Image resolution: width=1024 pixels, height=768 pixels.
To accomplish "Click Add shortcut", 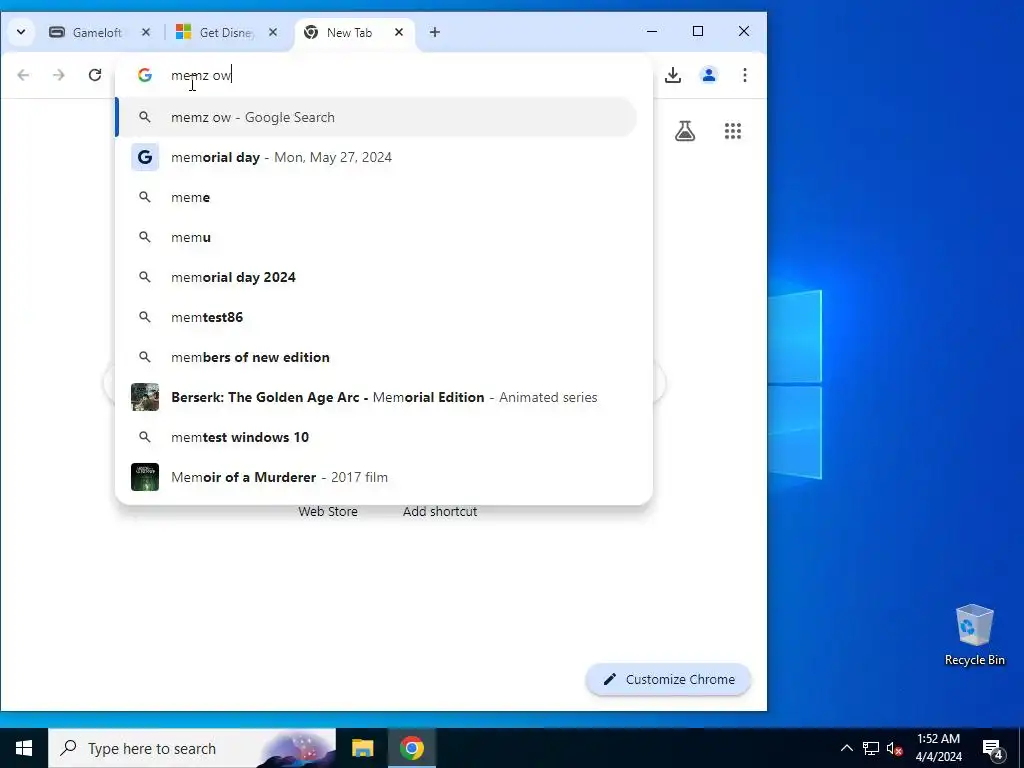I will [x=440, y=511].
